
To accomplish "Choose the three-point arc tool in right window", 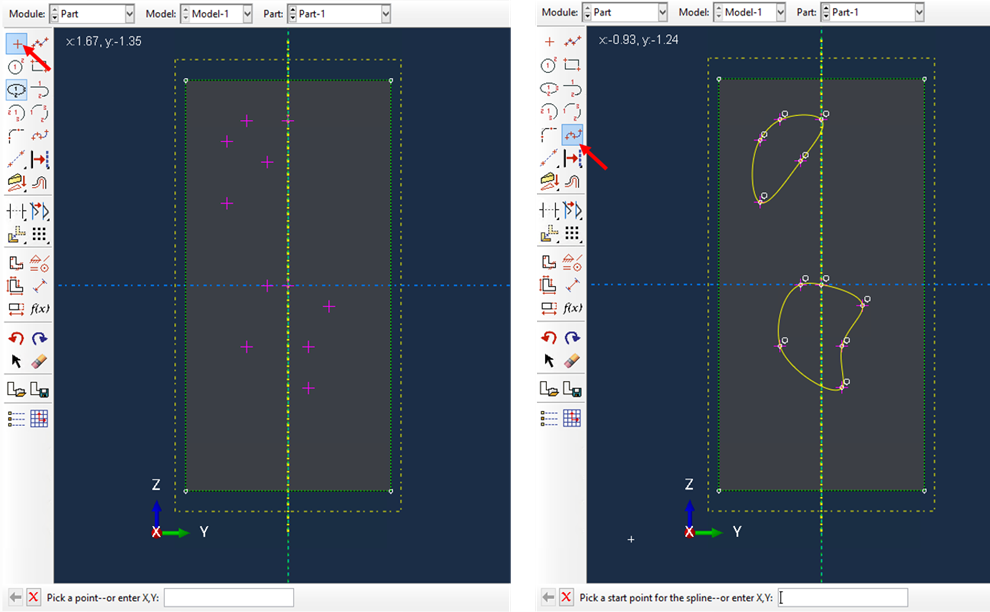I will pyautogui.click(x=573, y=112).
